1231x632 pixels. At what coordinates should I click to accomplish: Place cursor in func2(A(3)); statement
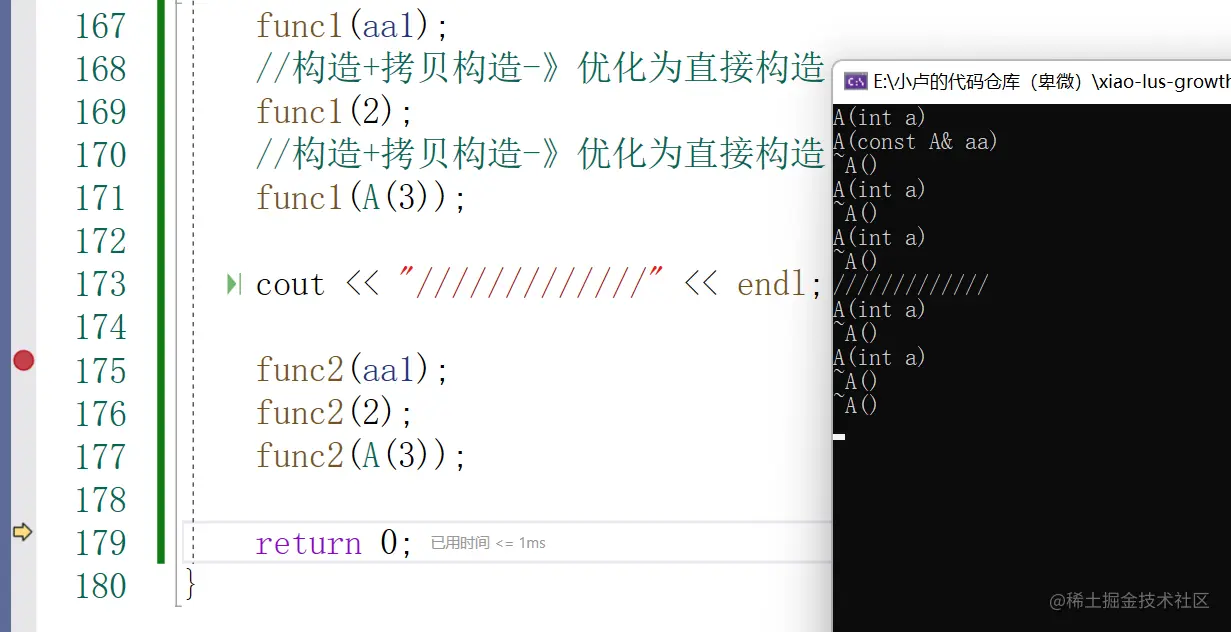361,456
